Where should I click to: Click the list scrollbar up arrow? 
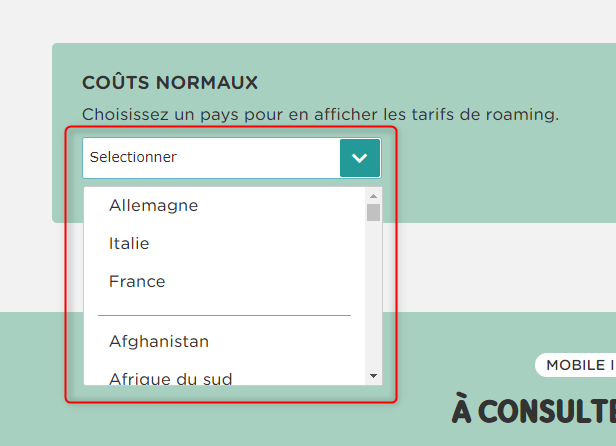tap(374, 195)
